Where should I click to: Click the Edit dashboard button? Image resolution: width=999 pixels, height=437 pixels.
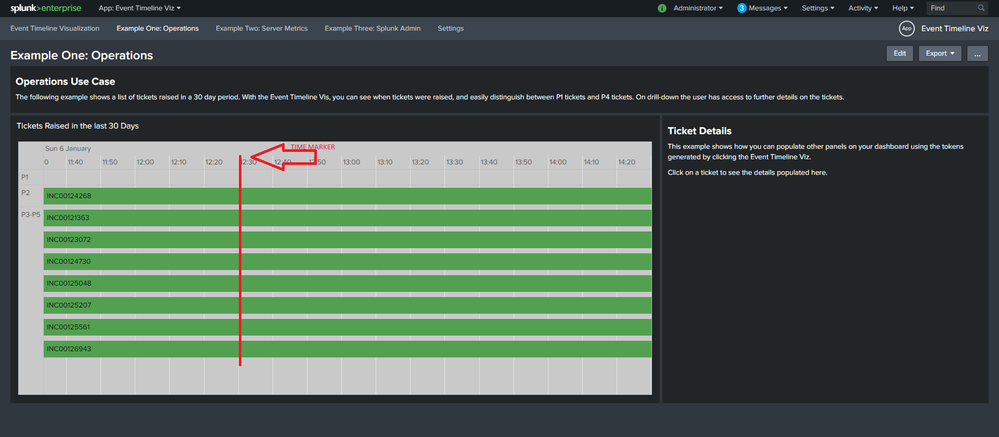coord(900,54)
